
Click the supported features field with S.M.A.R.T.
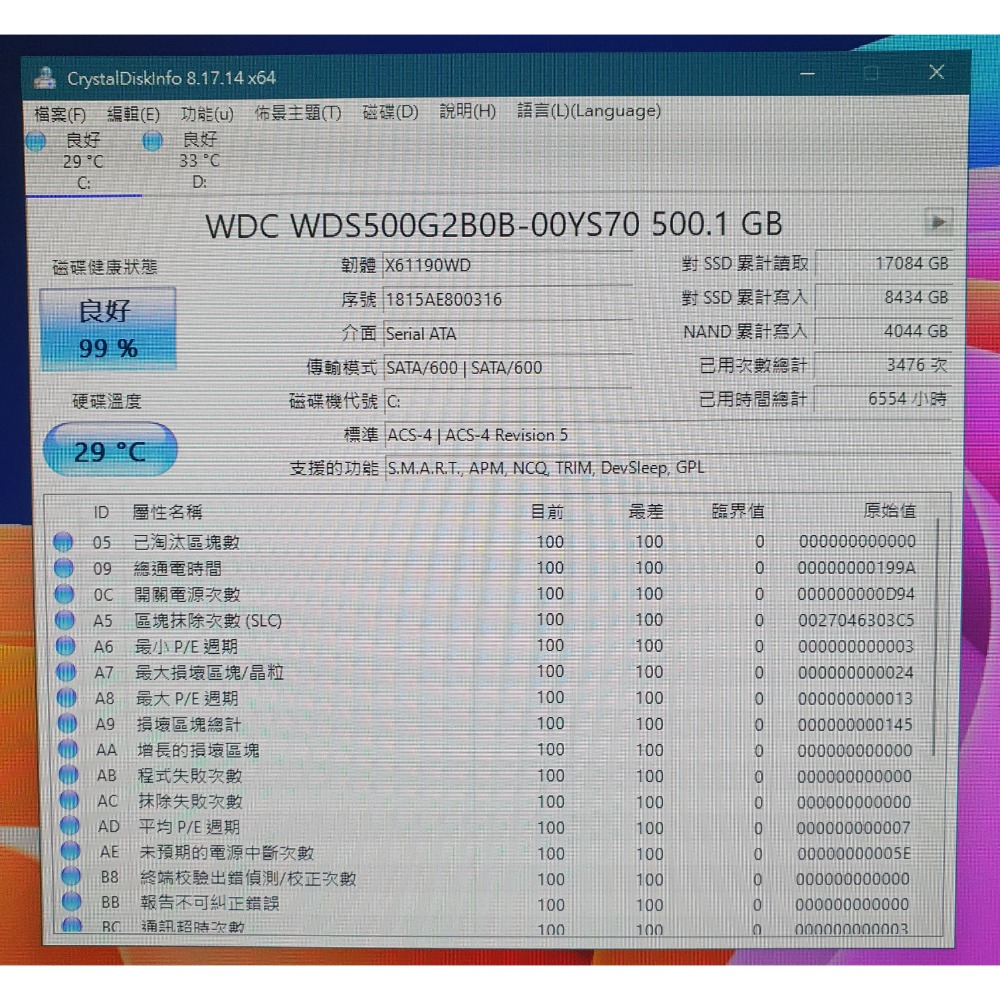pos(666,468)
